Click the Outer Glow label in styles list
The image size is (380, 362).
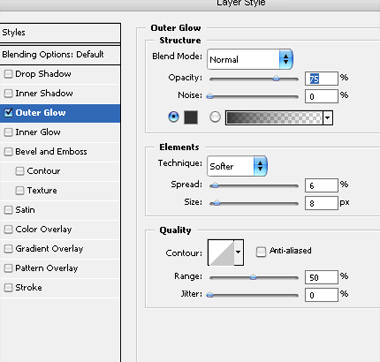coord(40,113)
